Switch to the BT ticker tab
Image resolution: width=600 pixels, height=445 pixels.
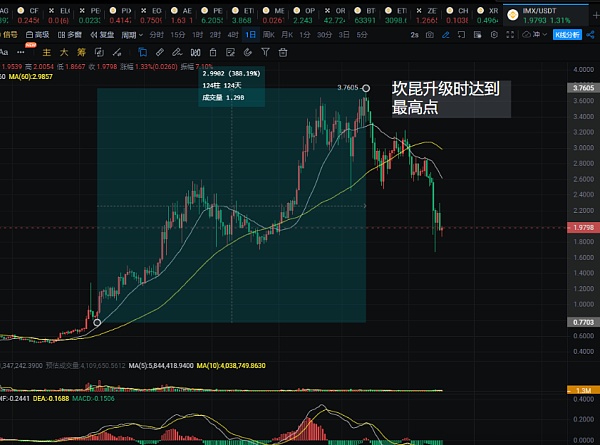coord(365,15)
